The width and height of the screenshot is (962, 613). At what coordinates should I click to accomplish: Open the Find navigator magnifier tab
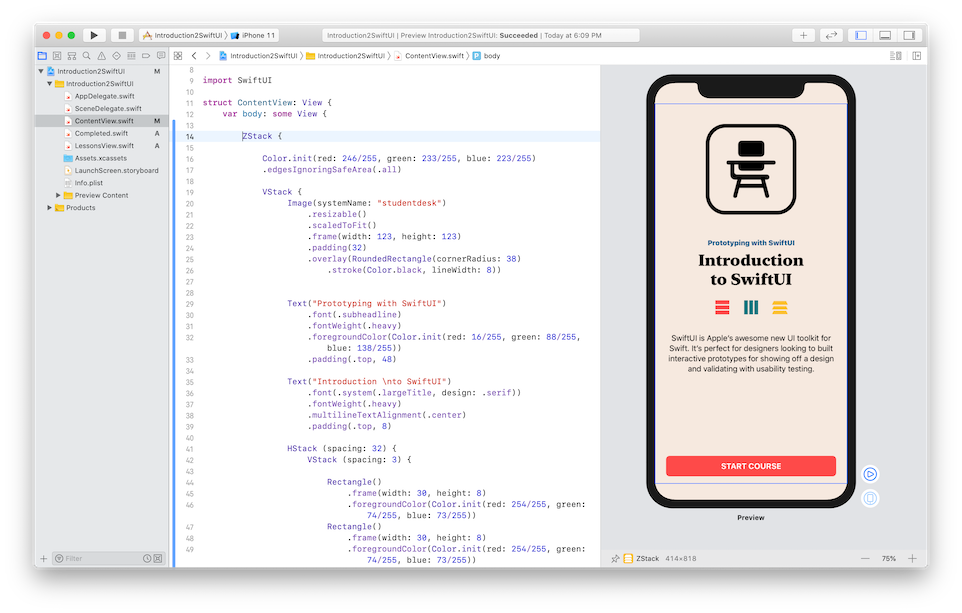click(x=87, y=56)
